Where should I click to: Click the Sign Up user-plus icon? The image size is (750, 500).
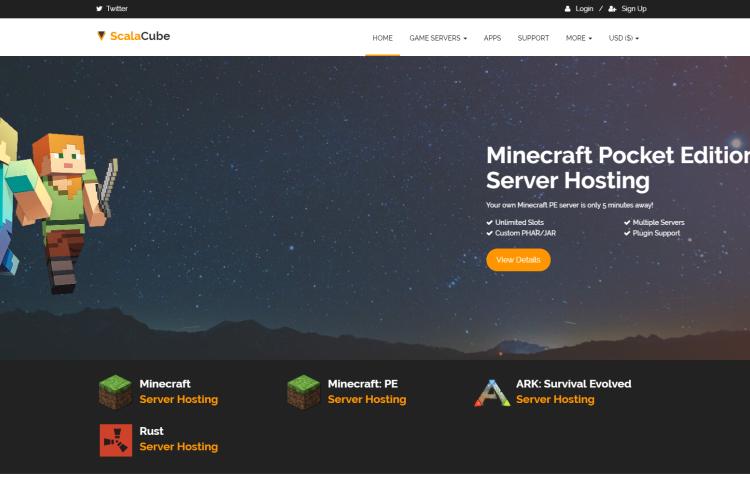click(x=612, y=9)
